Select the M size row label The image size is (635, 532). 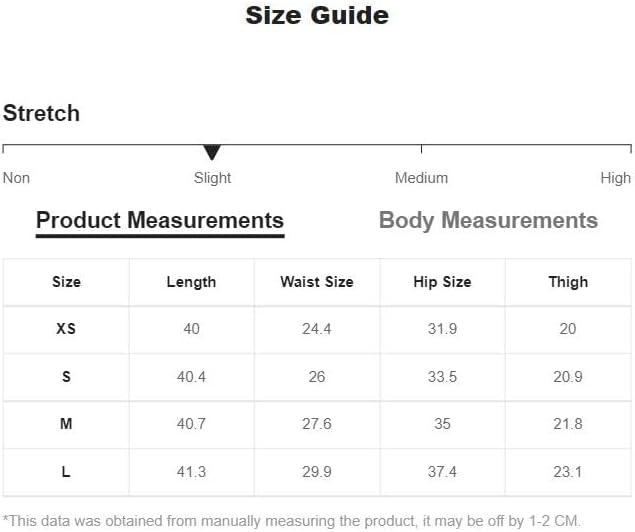point(66,424)
